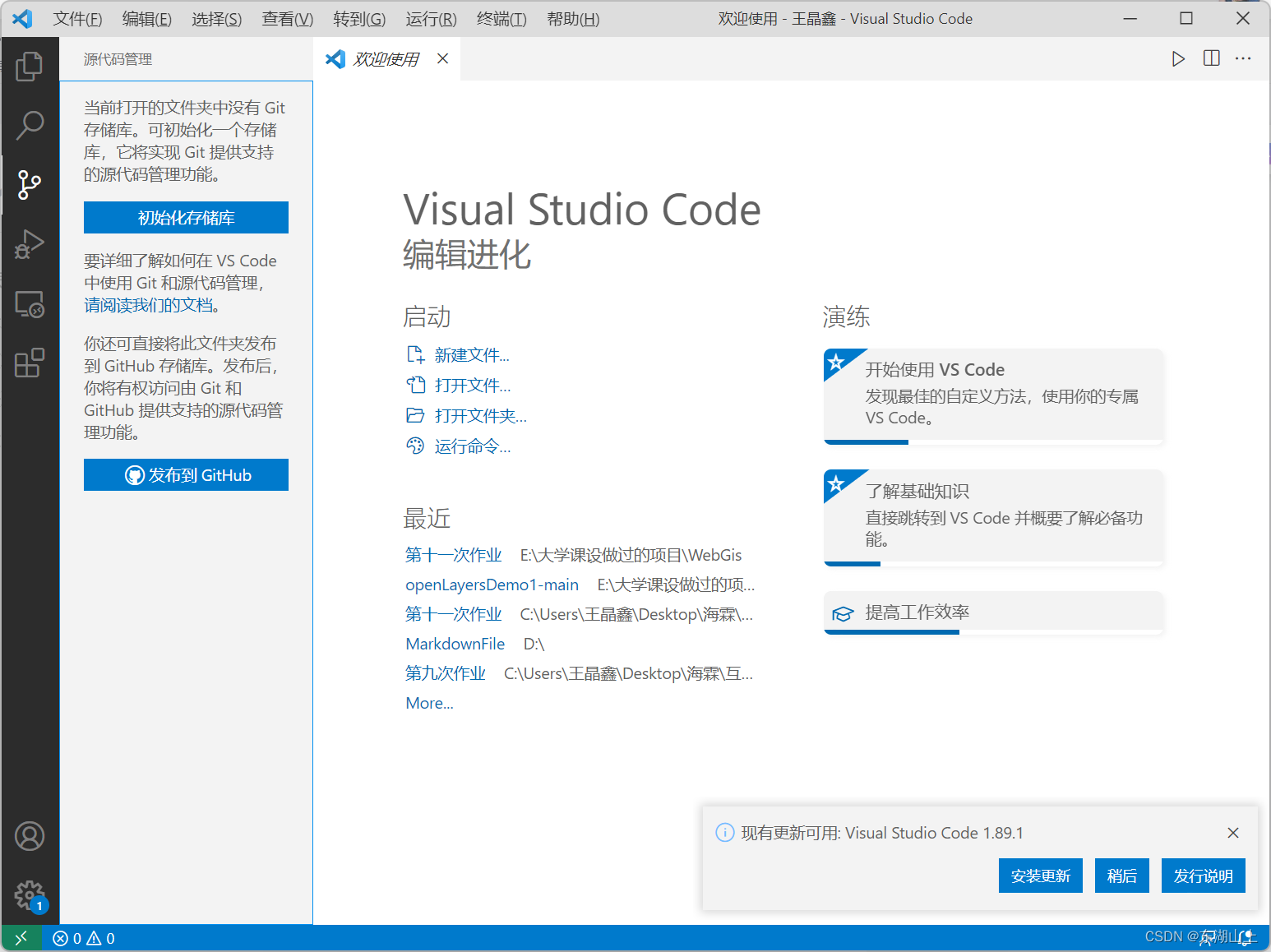The image size is (1271, 952).
Task: Click 运行命令... under 启动
Action: [458, 446]
